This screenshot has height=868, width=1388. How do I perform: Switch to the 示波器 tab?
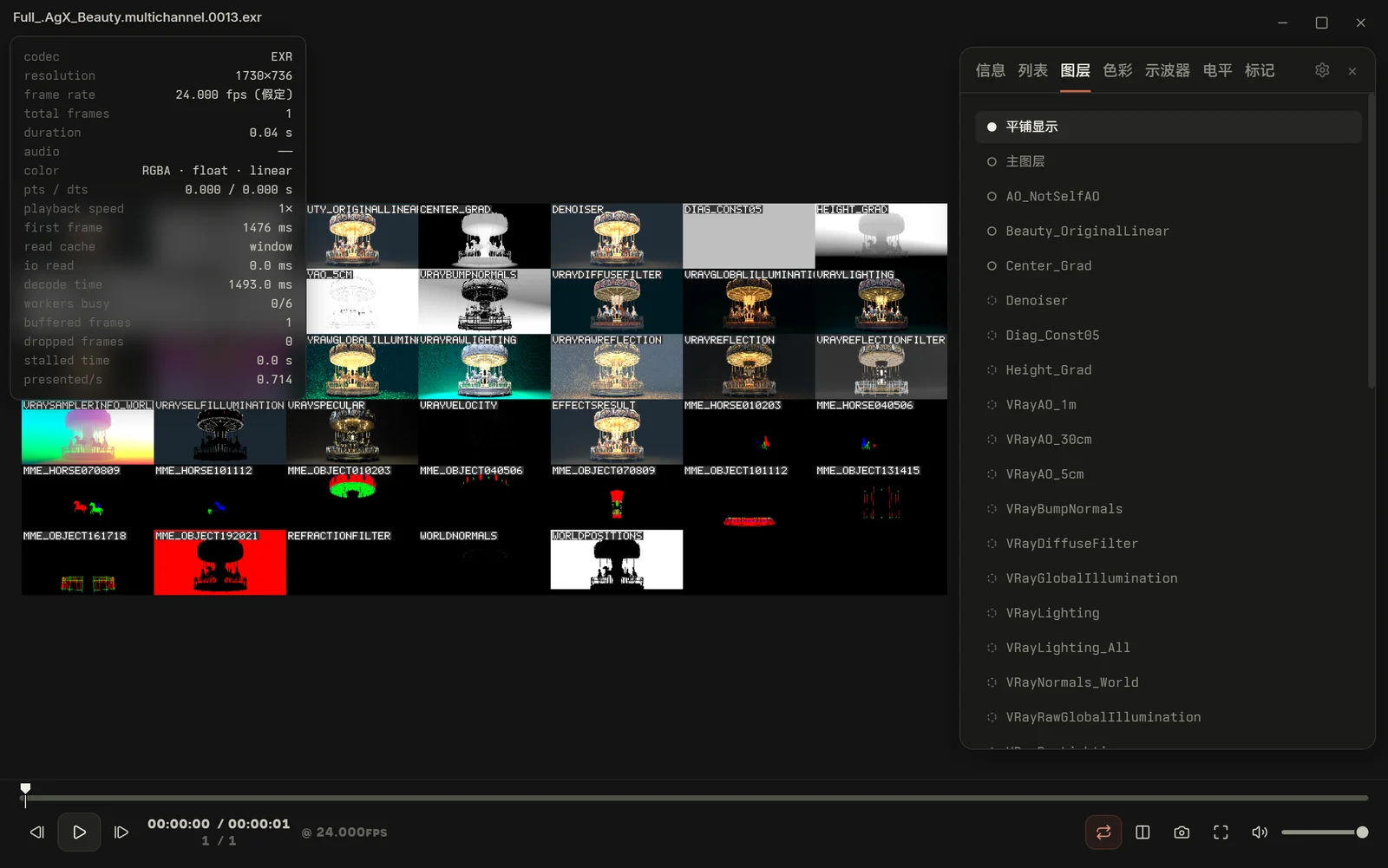pos(1167,70)
